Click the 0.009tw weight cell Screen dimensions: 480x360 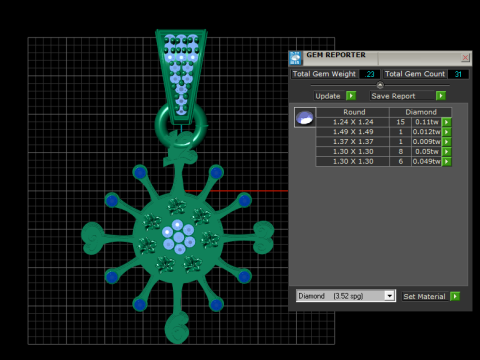pos(427,142)
